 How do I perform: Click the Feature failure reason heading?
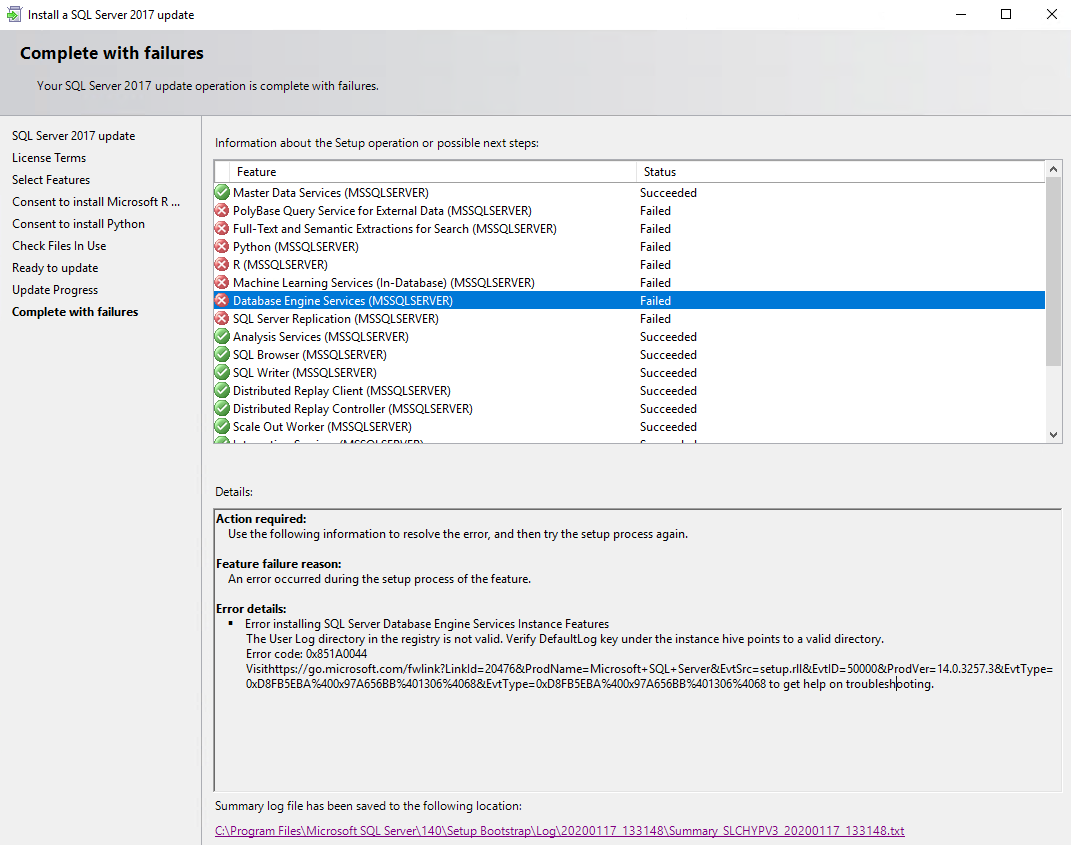pyautogui.click(x=279, y=564)
